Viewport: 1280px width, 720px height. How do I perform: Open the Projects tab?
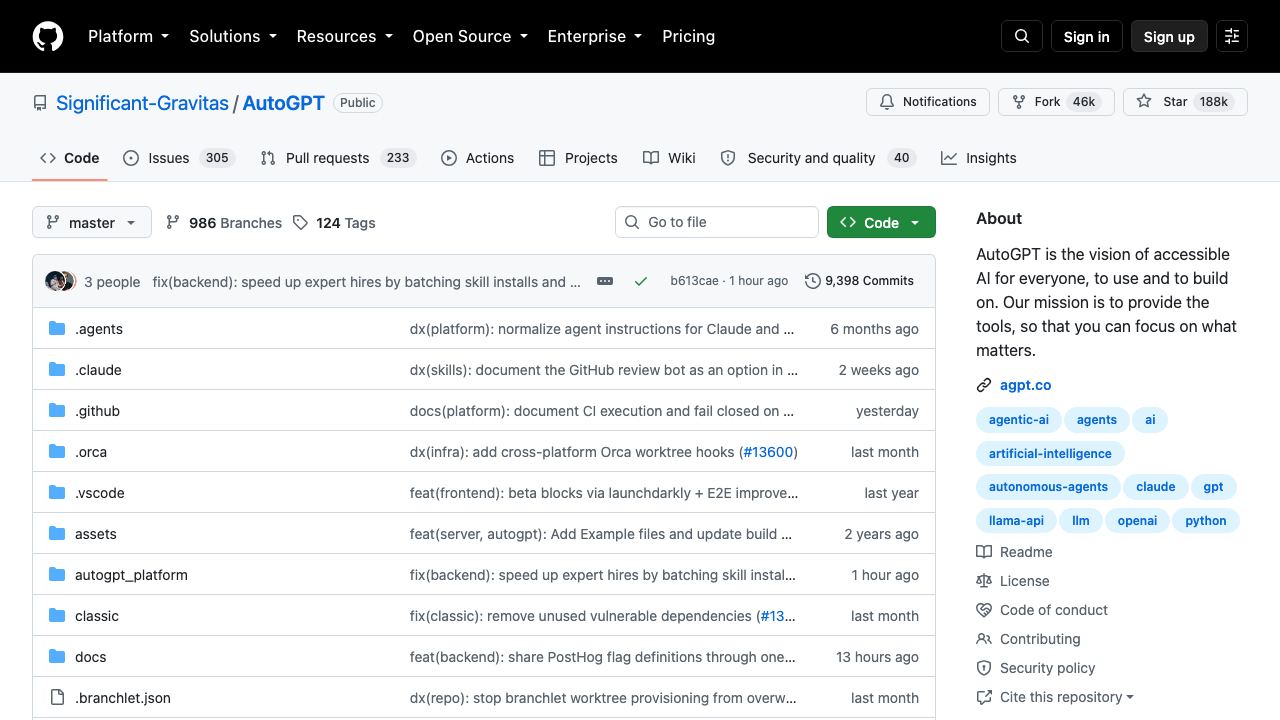[578, 158]
